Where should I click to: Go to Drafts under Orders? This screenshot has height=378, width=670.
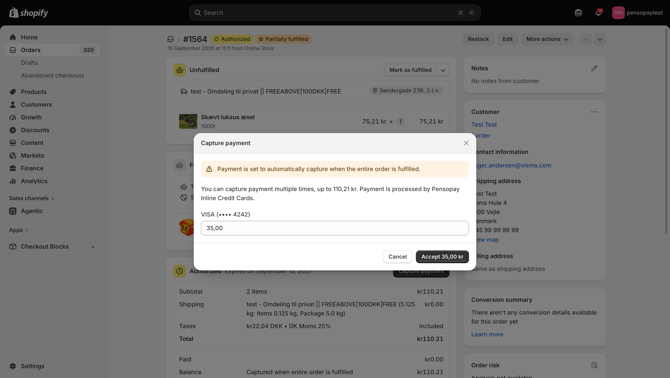click(x=29, y=62)
